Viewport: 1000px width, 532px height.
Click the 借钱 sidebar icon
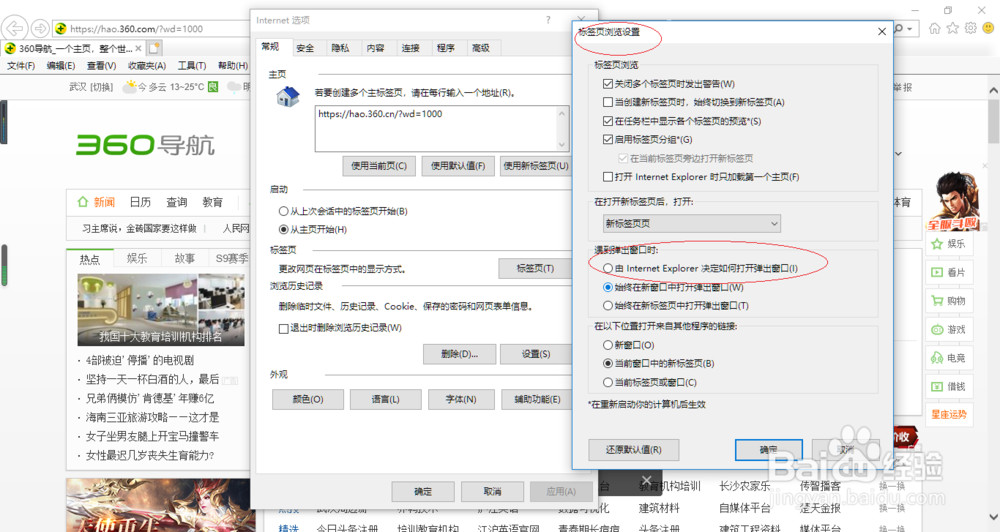click(x=937, y=387)
